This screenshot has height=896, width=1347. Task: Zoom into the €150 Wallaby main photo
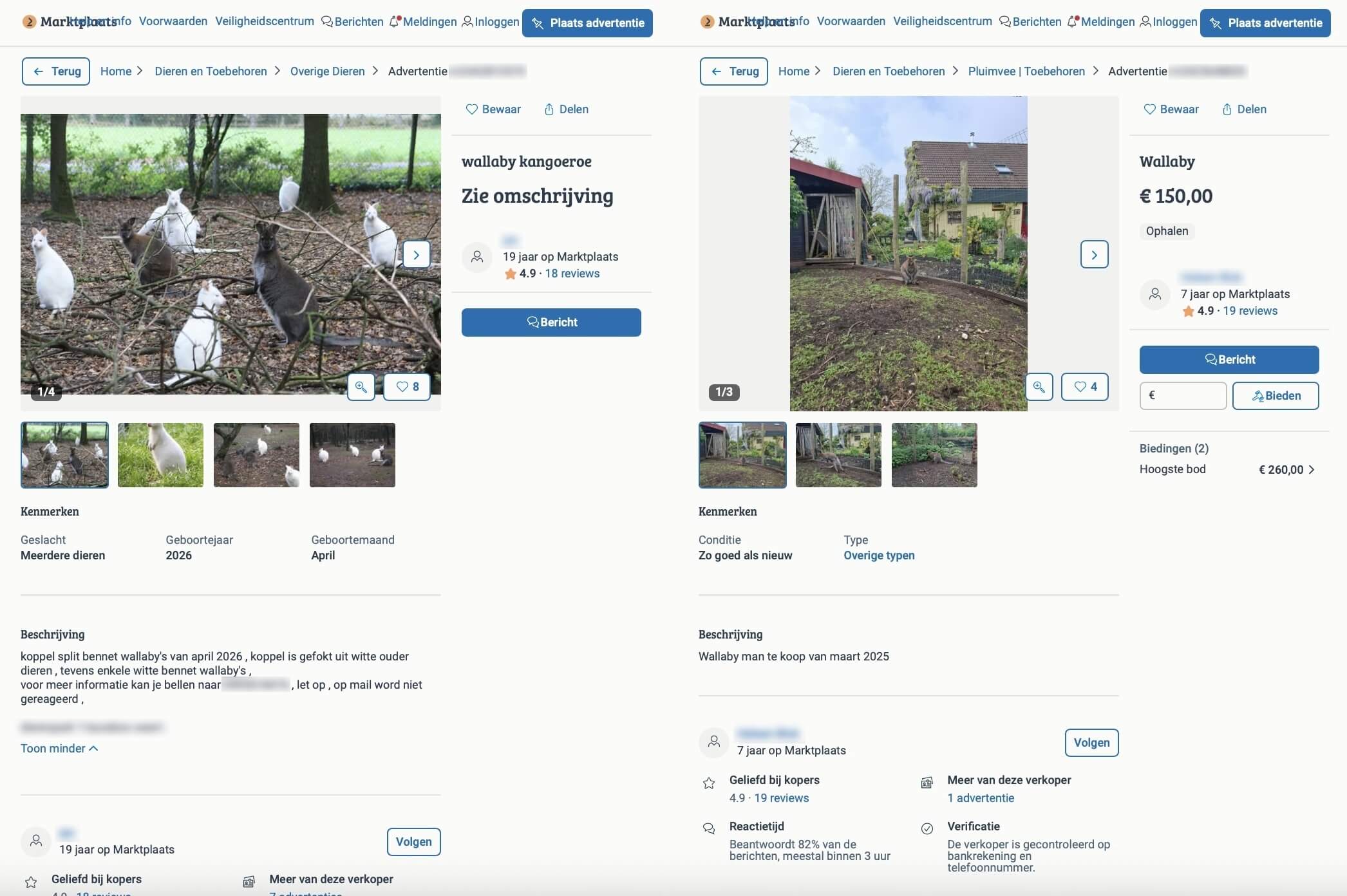click(x=1039, y=387)
